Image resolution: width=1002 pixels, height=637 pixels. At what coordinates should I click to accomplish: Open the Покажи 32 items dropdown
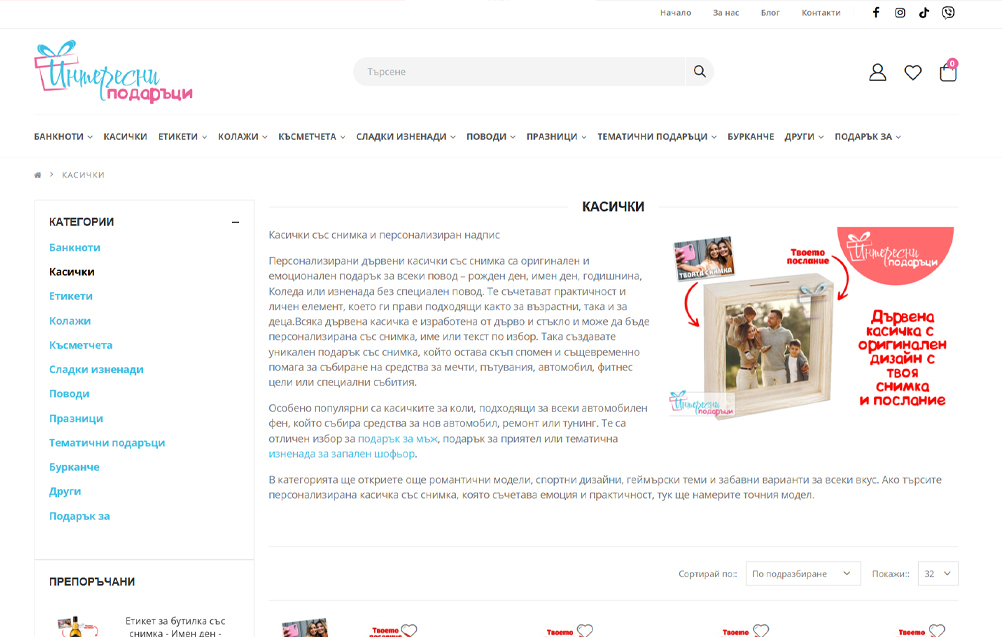click(938, 574)
